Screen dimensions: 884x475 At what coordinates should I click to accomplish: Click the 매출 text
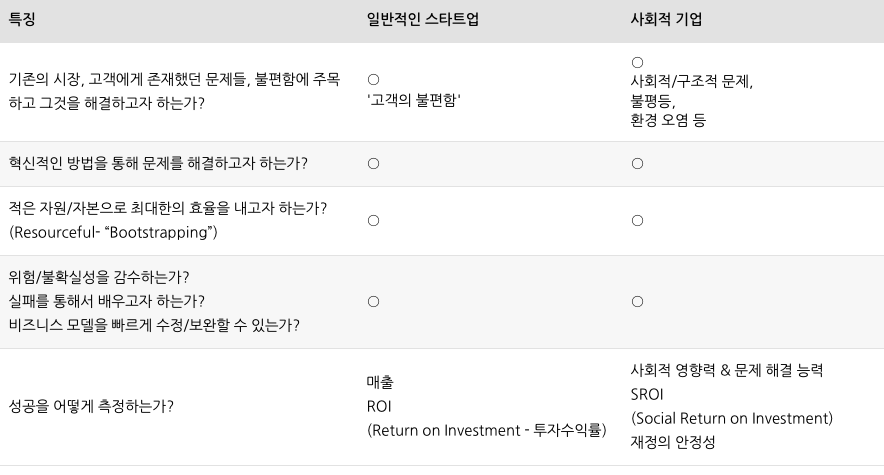click(380, 382)
